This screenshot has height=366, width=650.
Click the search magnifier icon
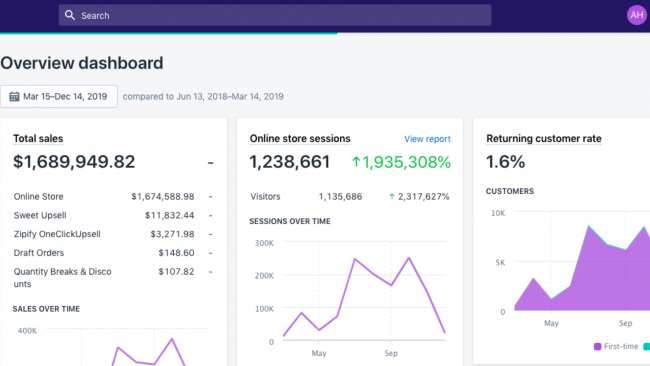[x=70, y=15]
